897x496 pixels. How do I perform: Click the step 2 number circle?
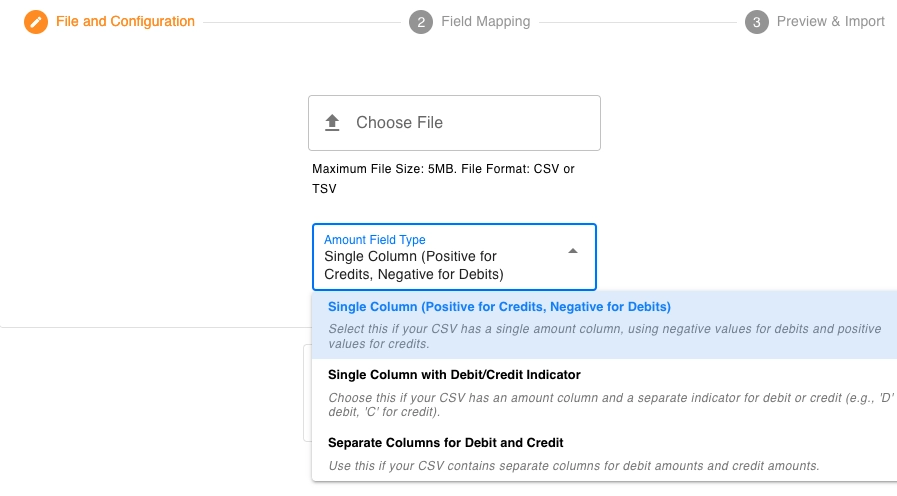pyautogui.click(x=421, y=22)
